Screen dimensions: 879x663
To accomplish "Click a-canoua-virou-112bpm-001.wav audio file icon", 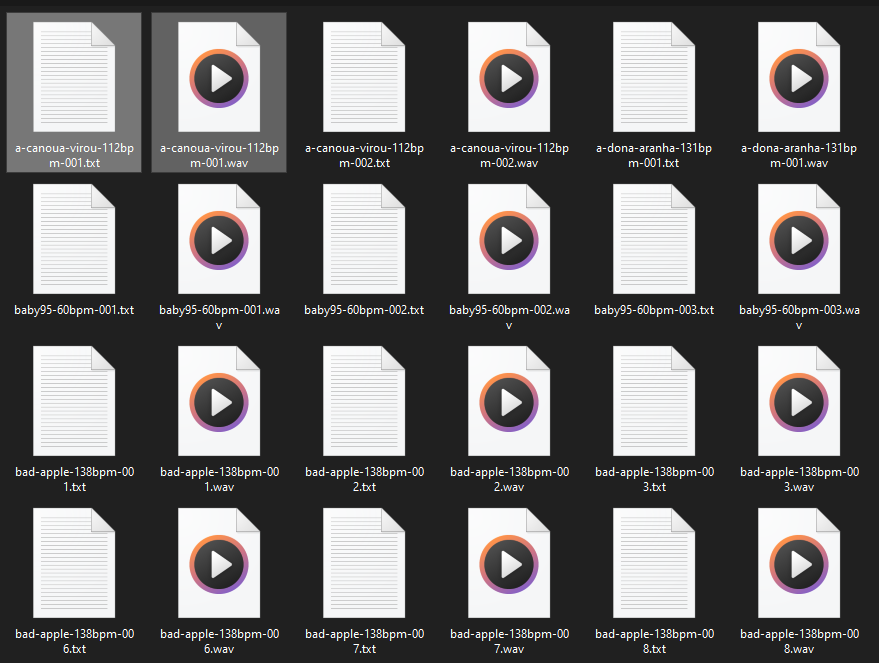I will [x=219, y=77].
